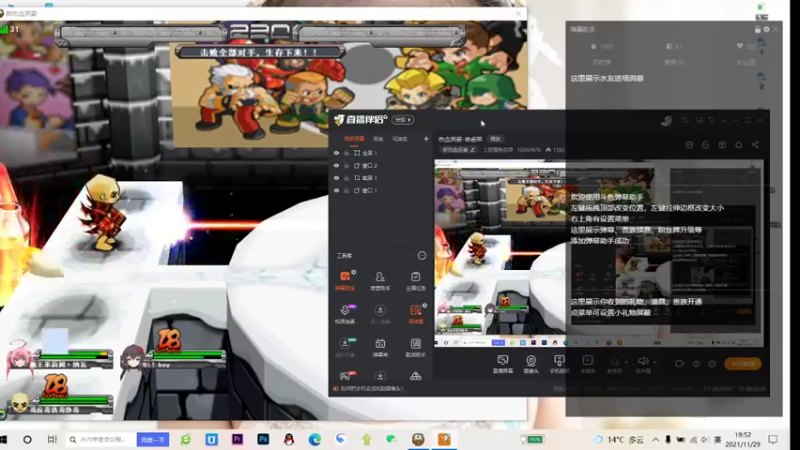Screen dimensions: 800x450
Task: Open the pyramid tool in toolbox bottom row
Action: point(415,376)
